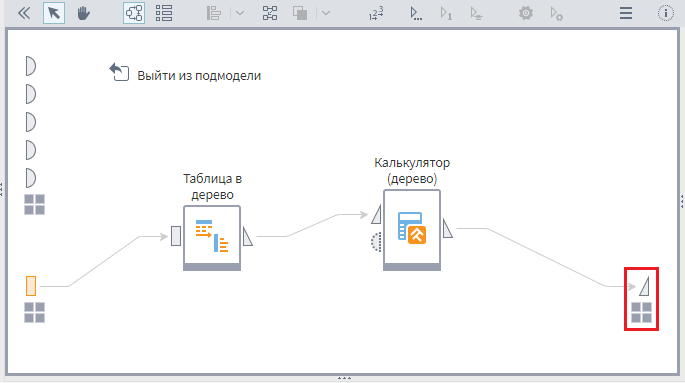Open the hamburger menu
Screen dimensions: 685x383
tap(626, 13)
